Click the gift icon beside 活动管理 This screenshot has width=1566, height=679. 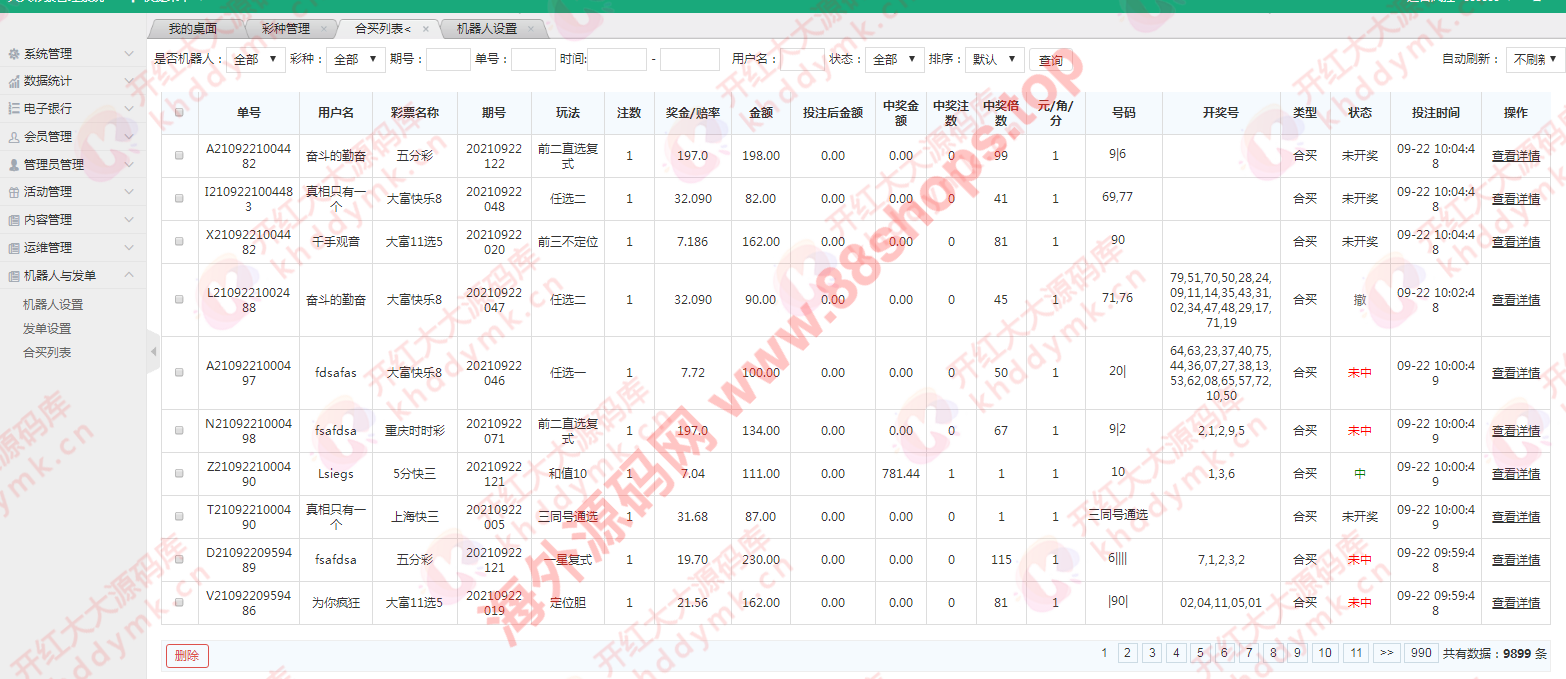[x=14, y=192]
